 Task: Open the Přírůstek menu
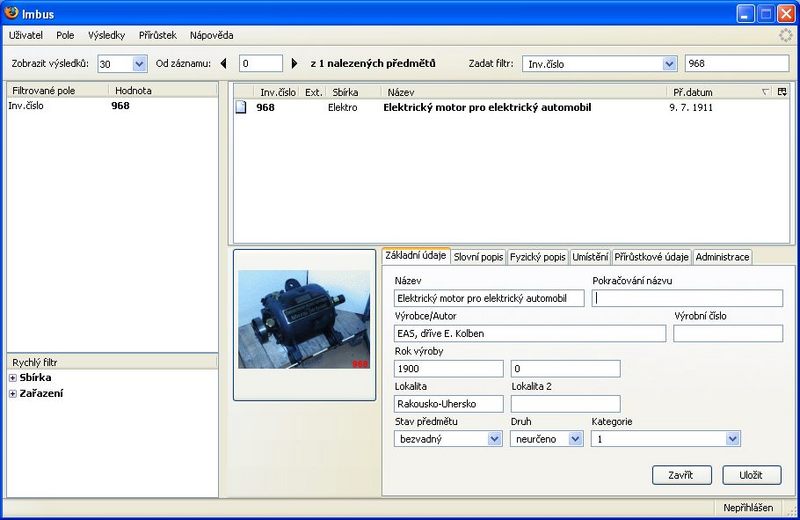[x=157, y=35]
